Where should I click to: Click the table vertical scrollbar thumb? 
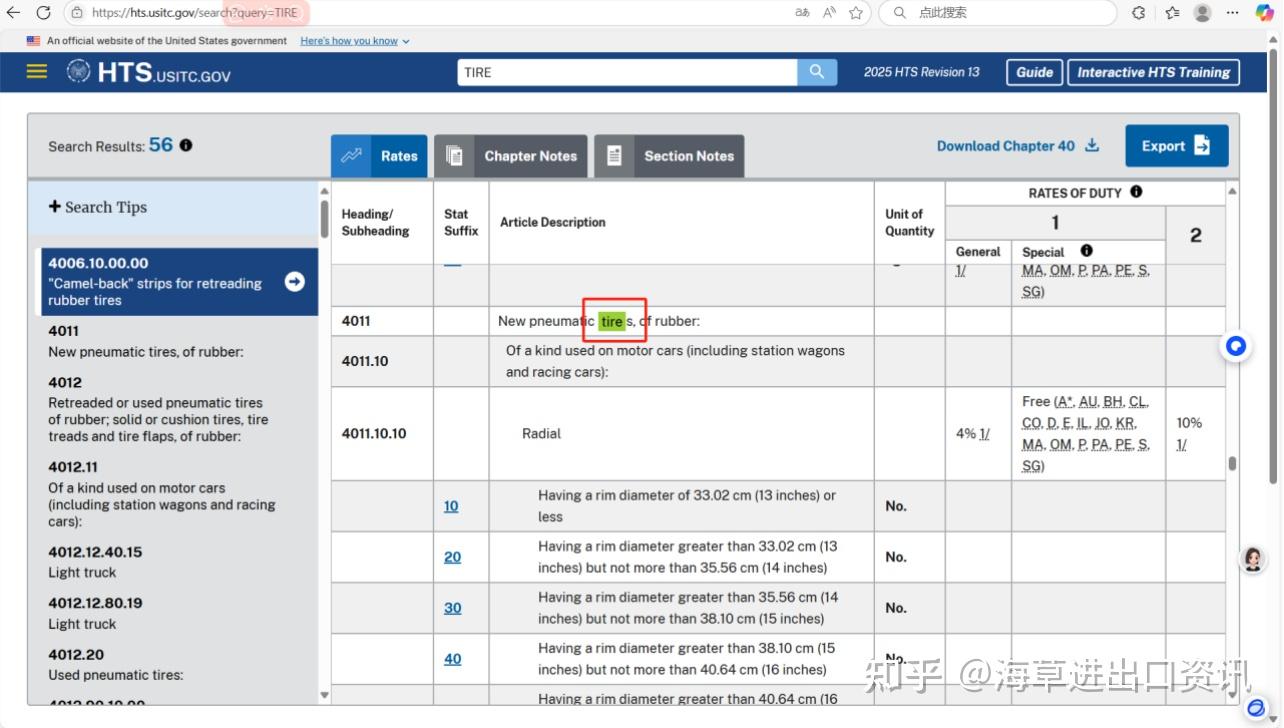tap(1232, 464)
